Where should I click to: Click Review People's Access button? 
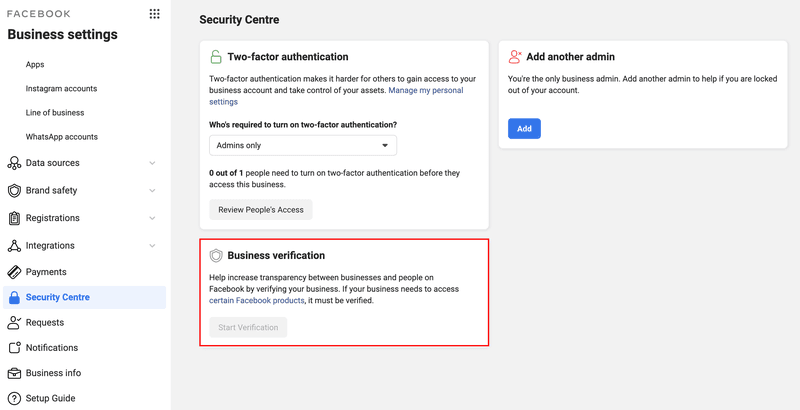261,210
